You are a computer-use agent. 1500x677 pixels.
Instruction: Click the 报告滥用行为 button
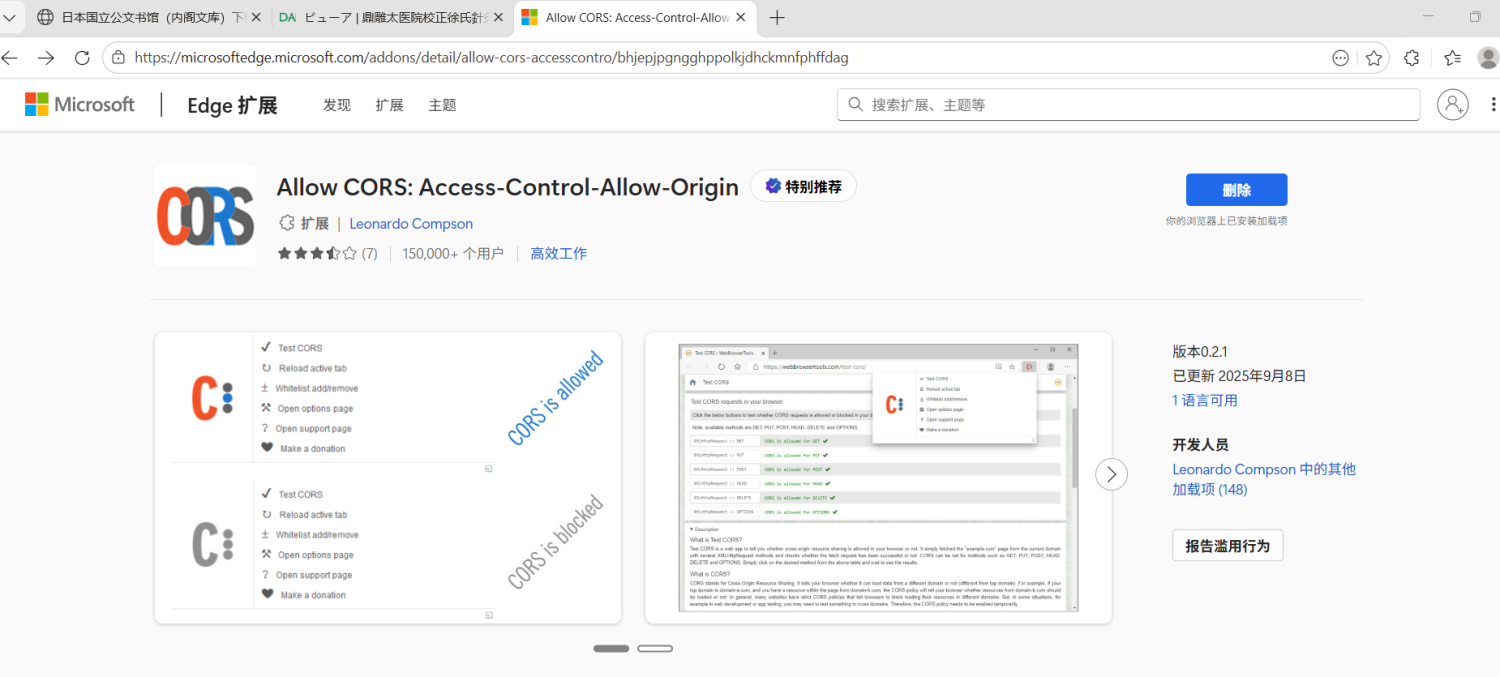tap(1228, 546)
